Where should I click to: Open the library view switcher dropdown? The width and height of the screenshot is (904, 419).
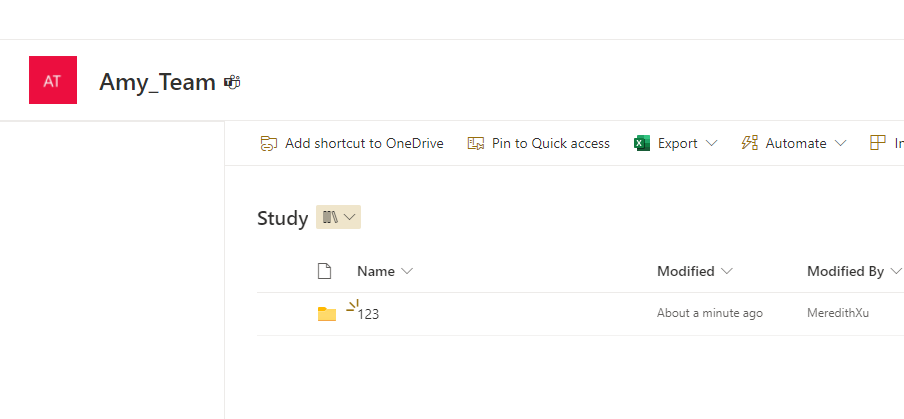click(338, 217)
